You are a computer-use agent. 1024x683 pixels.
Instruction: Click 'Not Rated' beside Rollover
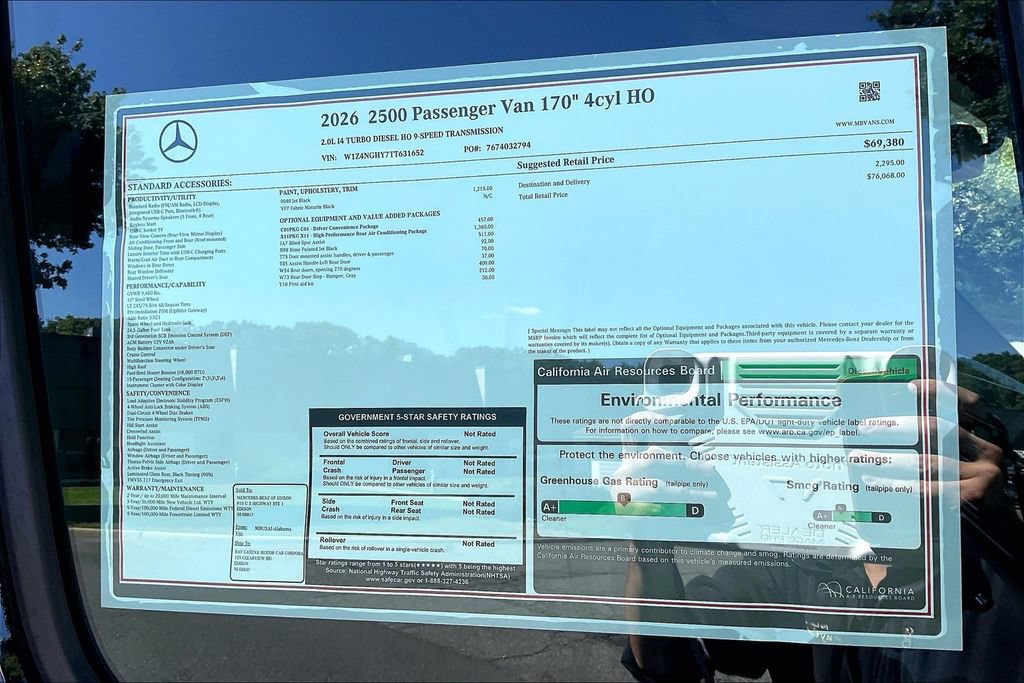[478, 543]
